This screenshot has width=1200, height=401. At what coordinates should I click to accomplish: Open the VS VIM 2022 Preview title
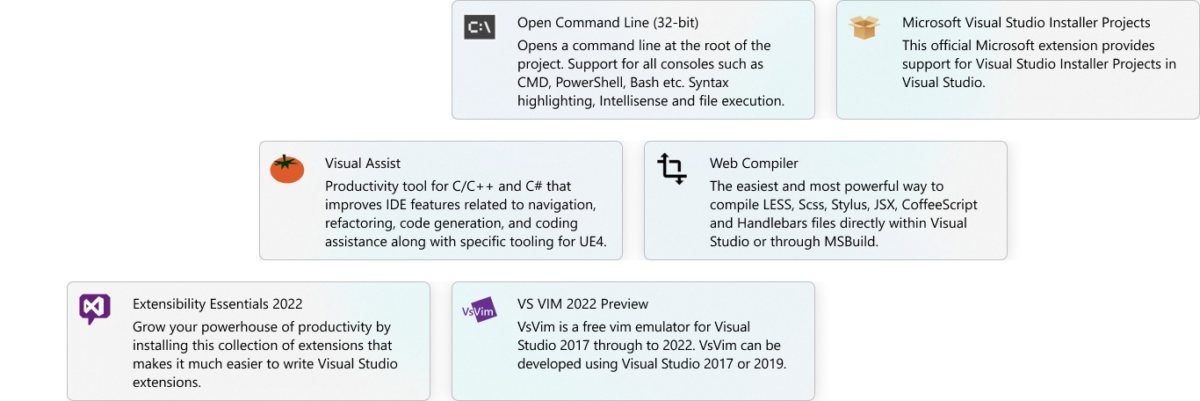583,303
